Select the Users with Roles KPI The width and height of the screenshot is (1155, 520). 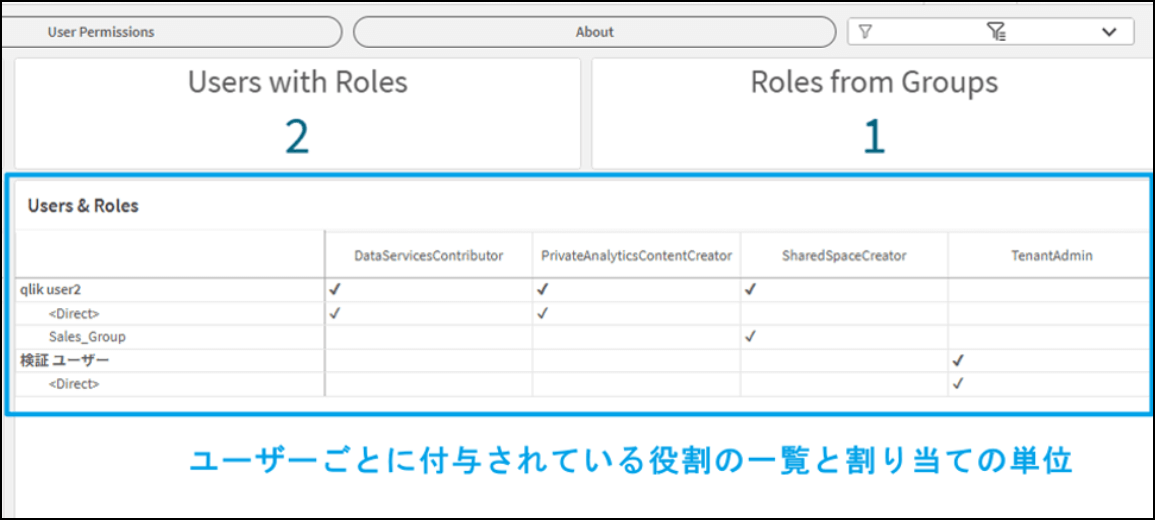(297, 112)
